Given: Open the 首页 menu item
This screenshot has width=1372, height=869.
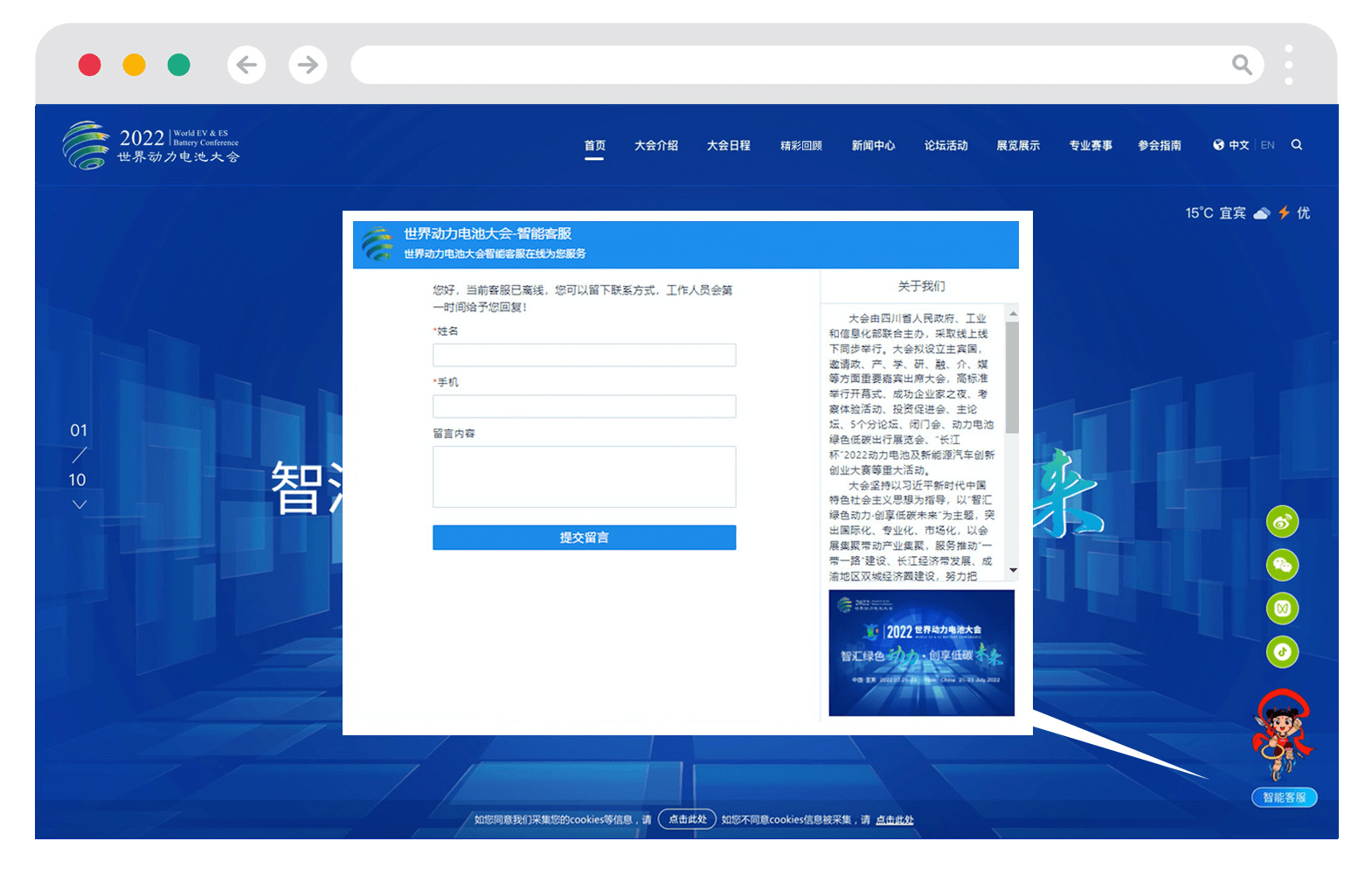Looking at the screenshot, I should pyautogui.click(x=594, y=145).
